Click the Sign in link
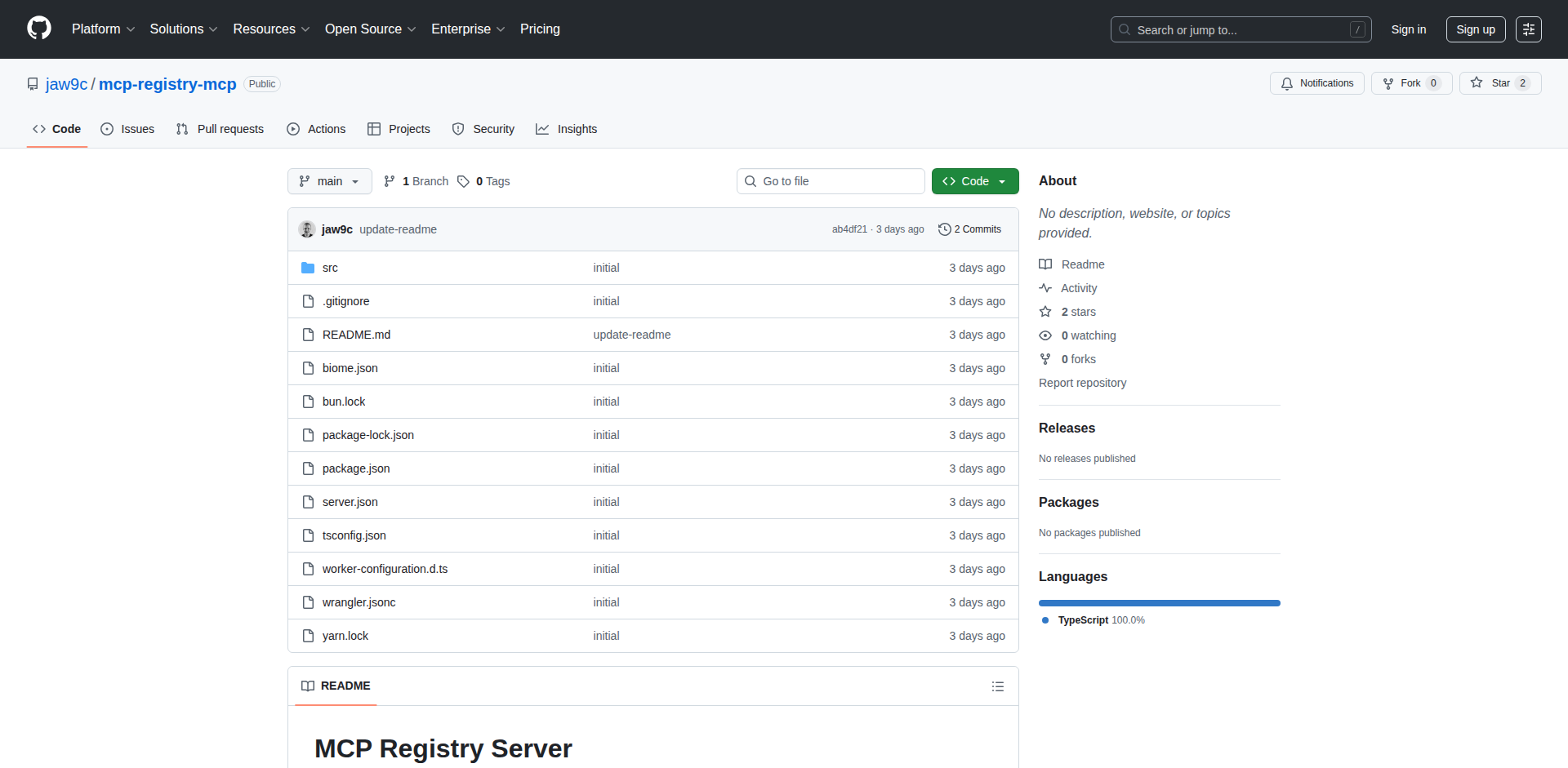1568x768 pixels. pos(1408,29)
